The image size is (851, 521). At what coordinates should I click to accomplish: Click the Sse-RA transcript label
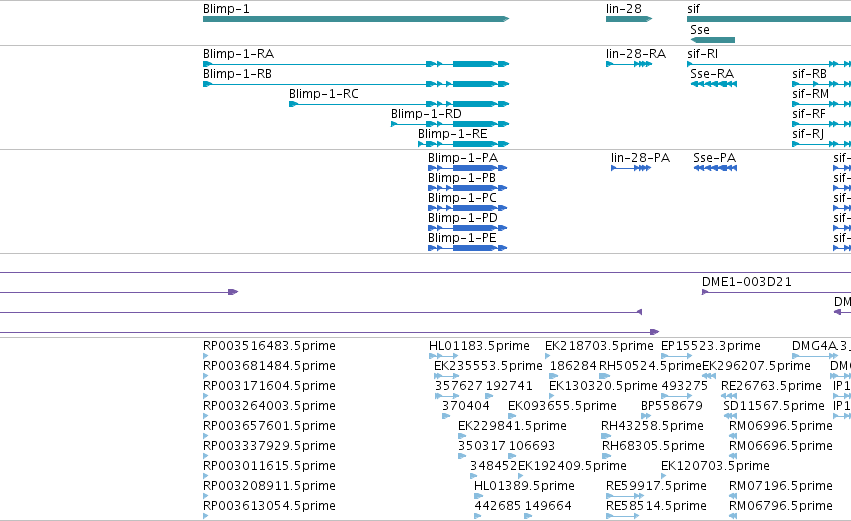click(712, 74)
